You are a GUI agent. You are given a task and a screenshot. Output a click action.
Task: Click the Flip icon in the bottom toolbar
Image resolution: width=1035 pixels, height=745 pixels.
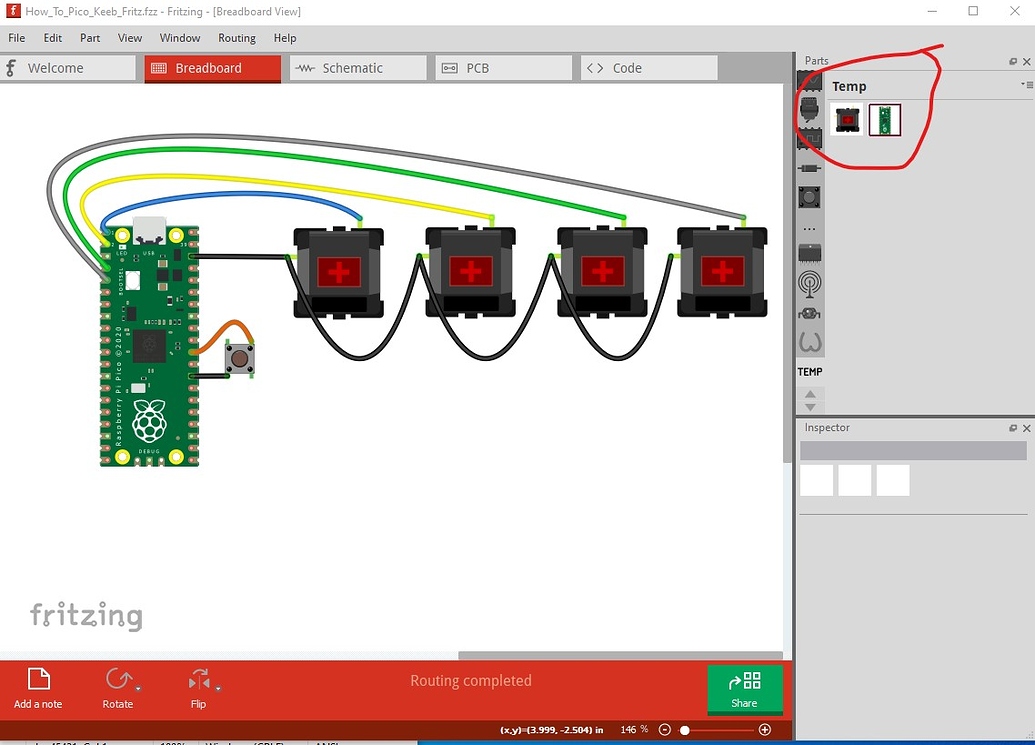coord(198,680)
